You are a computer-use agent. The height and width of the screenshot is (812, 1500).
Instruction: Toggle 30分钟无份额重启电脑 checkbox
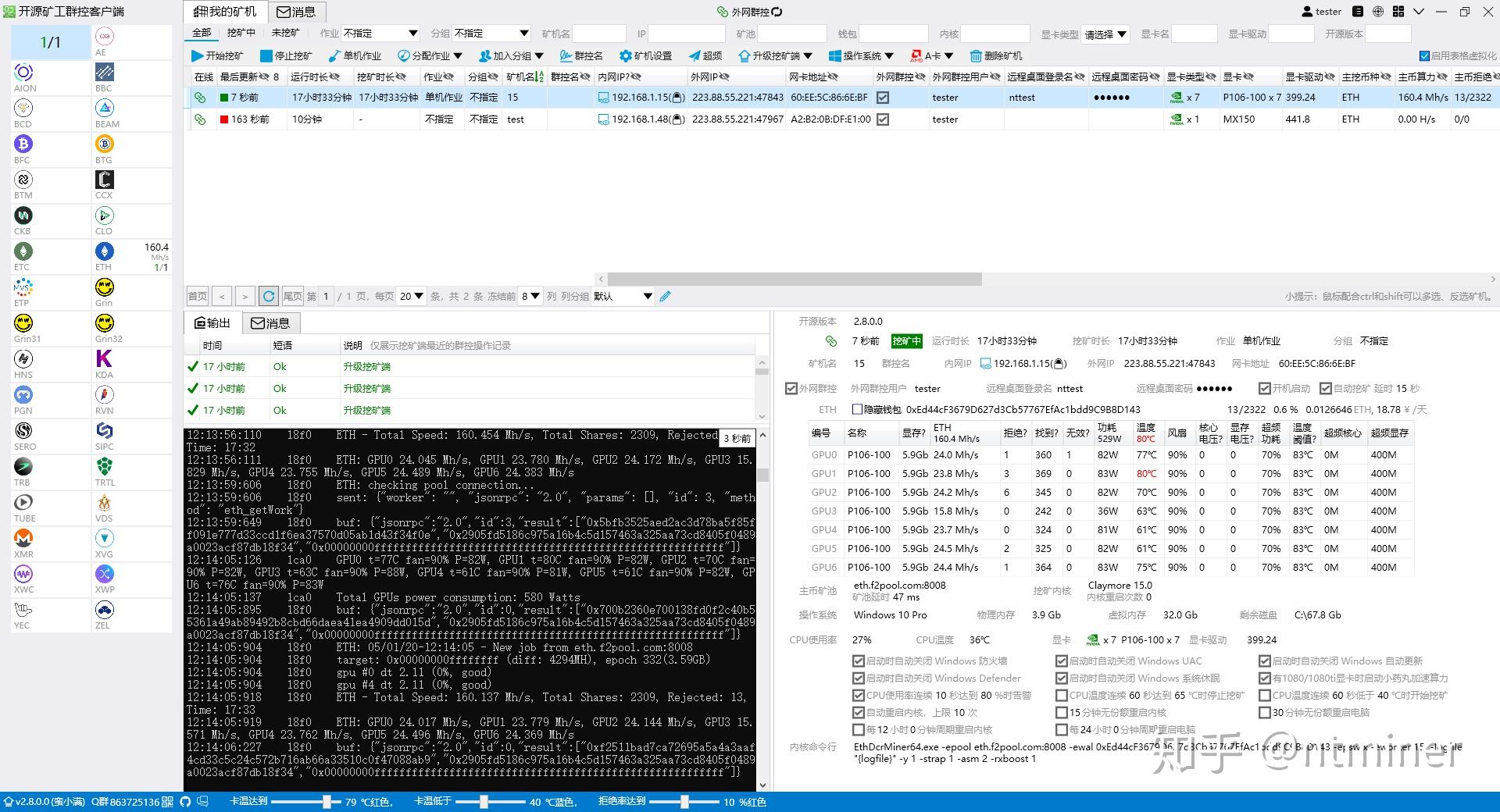click(x=1265, y=712)
